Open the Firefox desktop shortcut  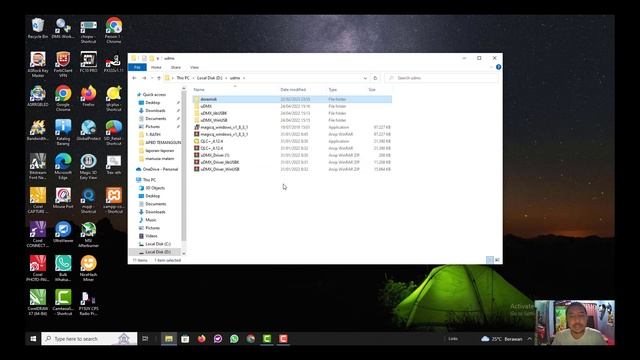[88, 96]
